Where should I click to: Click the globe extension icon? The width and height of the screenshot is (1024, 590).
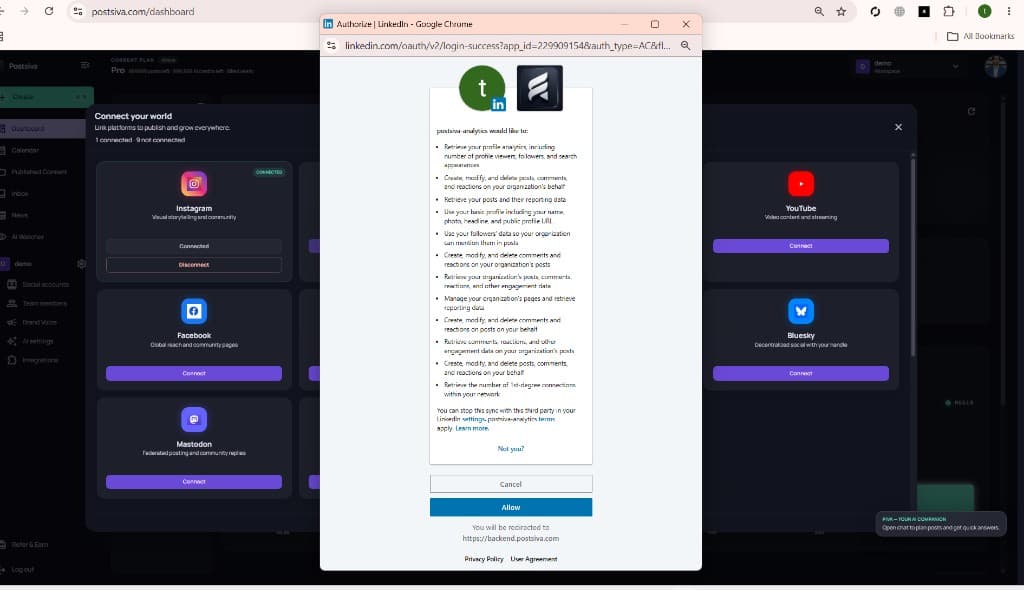pos(899,11)
